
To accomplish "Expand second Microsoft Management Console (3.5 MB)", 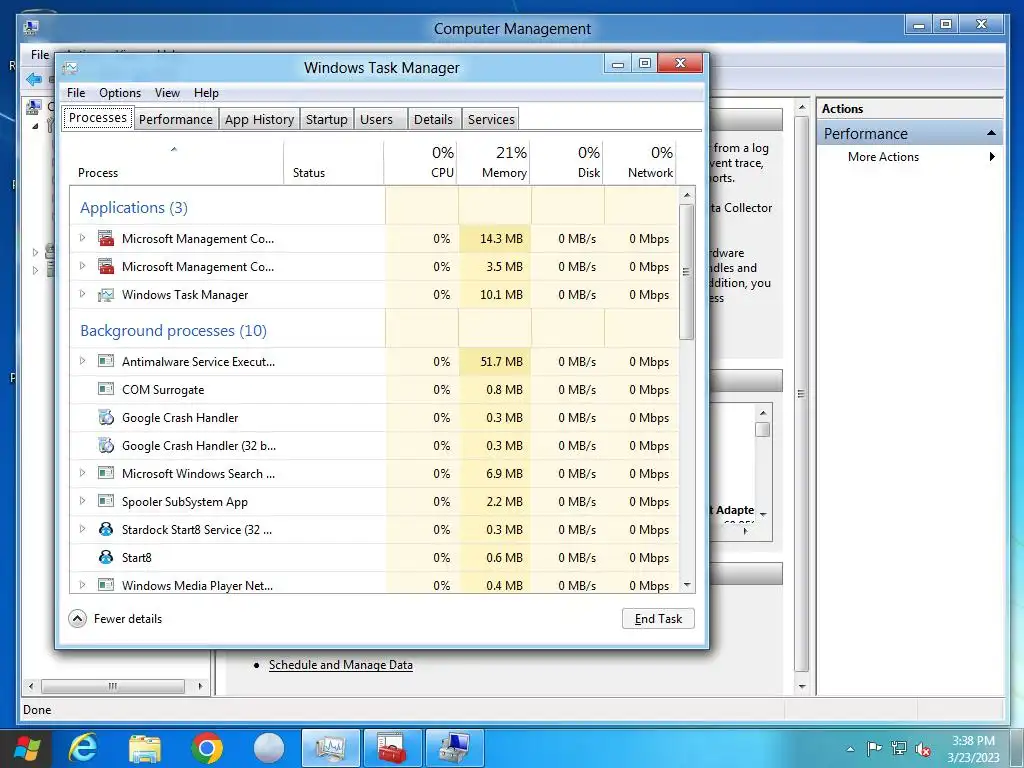I will pos(82,266).
